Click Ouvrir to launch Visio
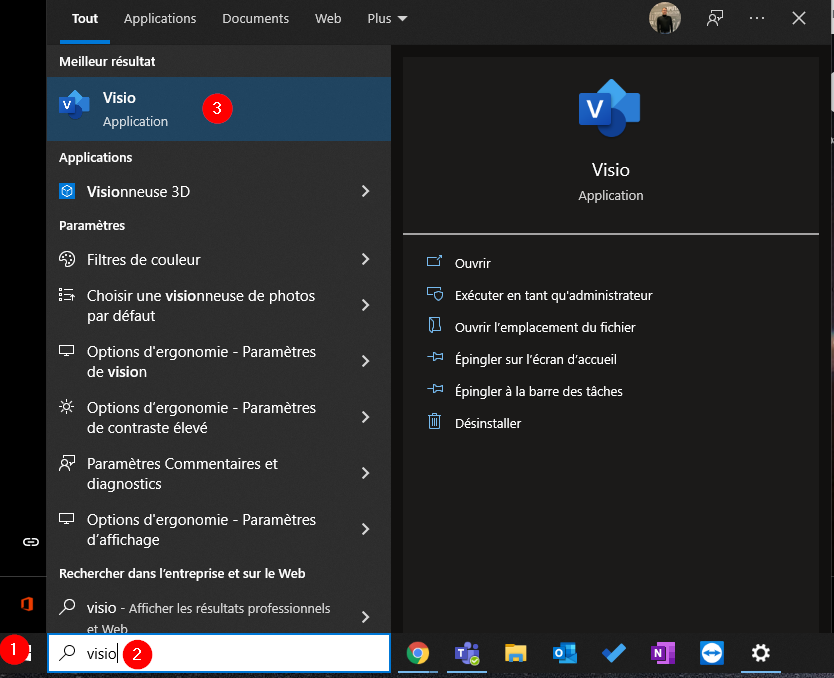 pyautogui.click(x=473, y=263)
